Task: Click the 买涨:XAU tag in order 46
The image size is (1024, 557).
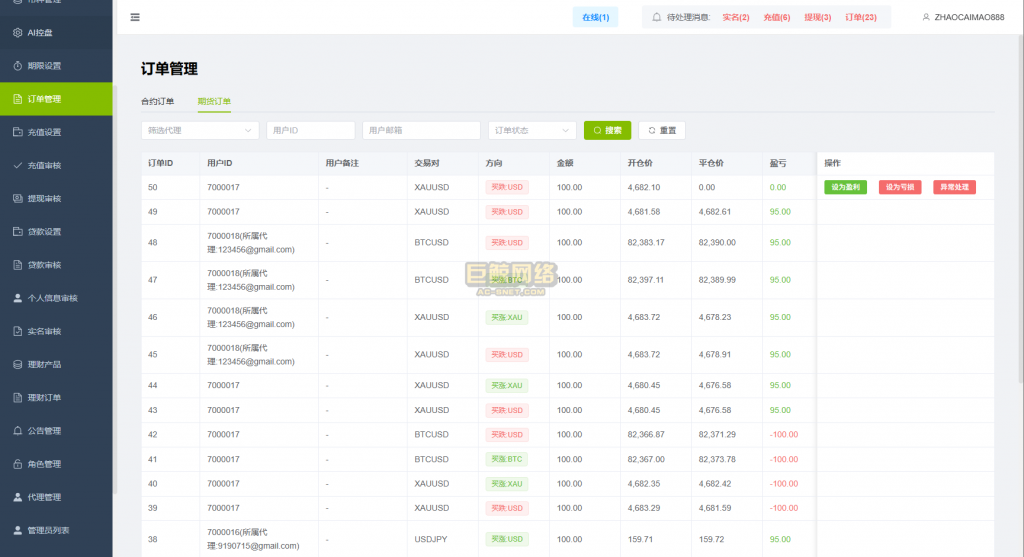Action: click(x=507, y=317)
